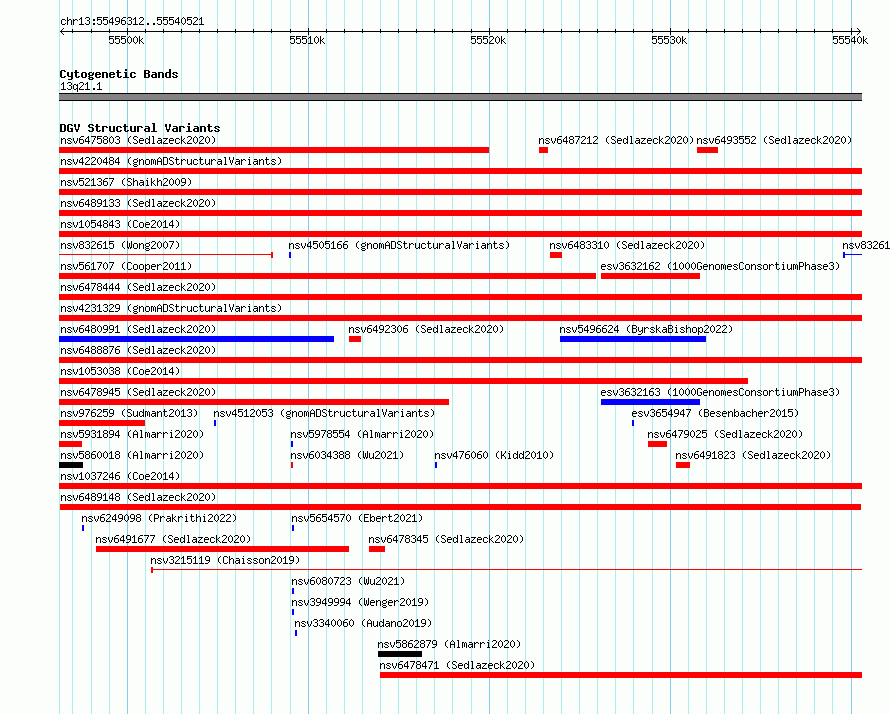Click the ruler's left scroll arrow
This screenshot has width=890, height=714.
coord(62,32)
